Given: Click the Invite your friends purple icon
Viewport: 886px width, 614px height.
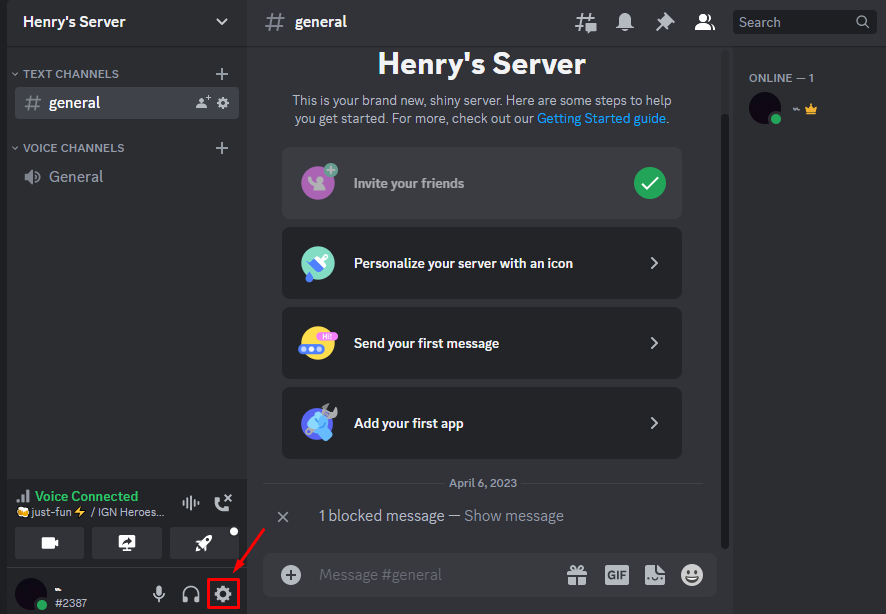Looking at the screenshot, I should [x=319, y=182].
